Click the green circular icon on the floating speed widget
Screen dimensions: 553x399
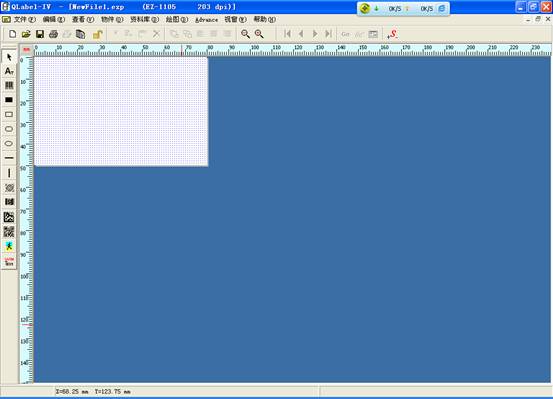coord(365,8)
